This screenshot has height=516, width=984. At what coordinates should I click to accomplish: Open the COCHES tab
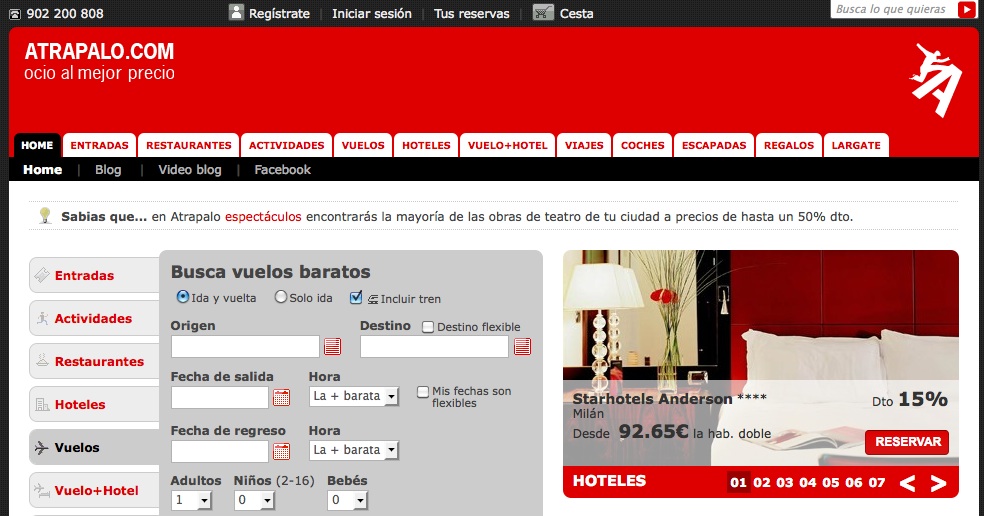(643, 145)
